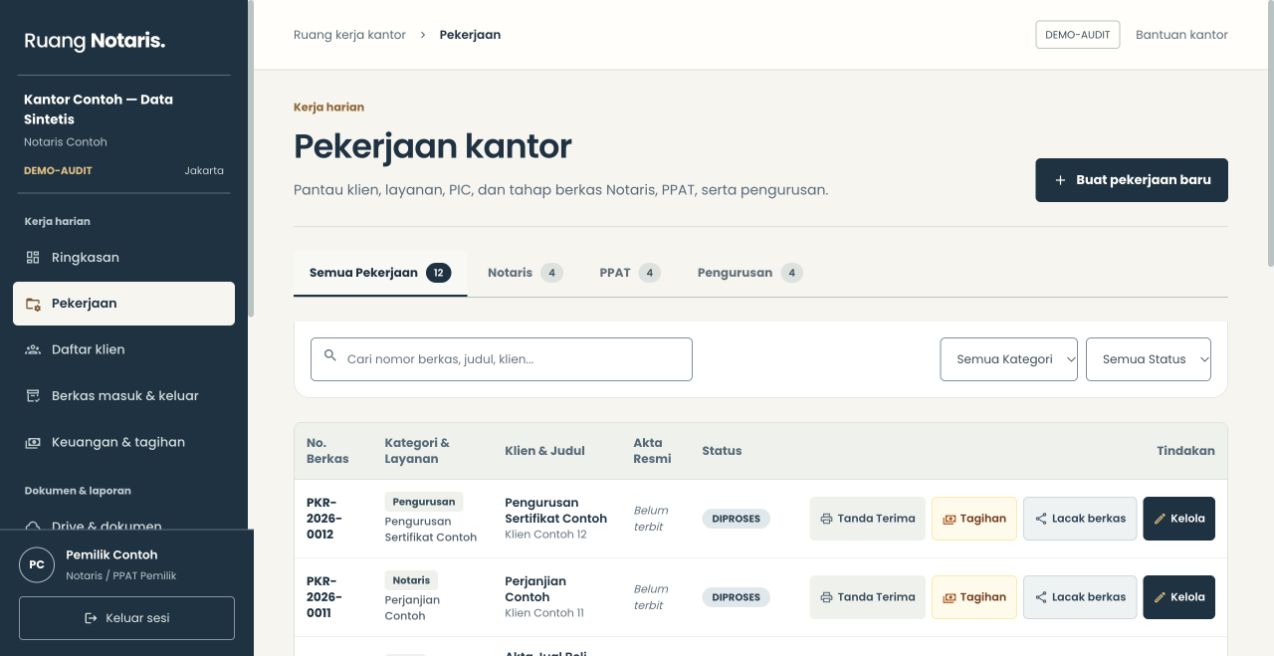Click the Ruang kerja kantor breadcrumb
Viewport: 1274px width, 656px height.
click(350, 35)
